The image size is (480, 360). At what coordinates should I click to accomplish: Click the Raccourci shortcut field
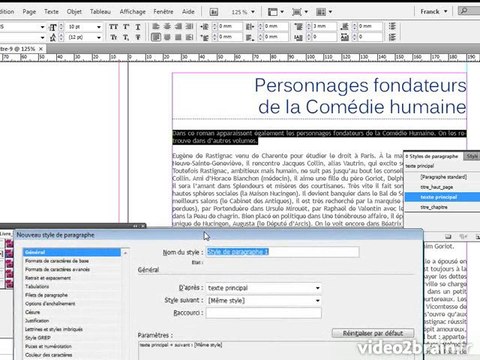click(x=264, y=313)
